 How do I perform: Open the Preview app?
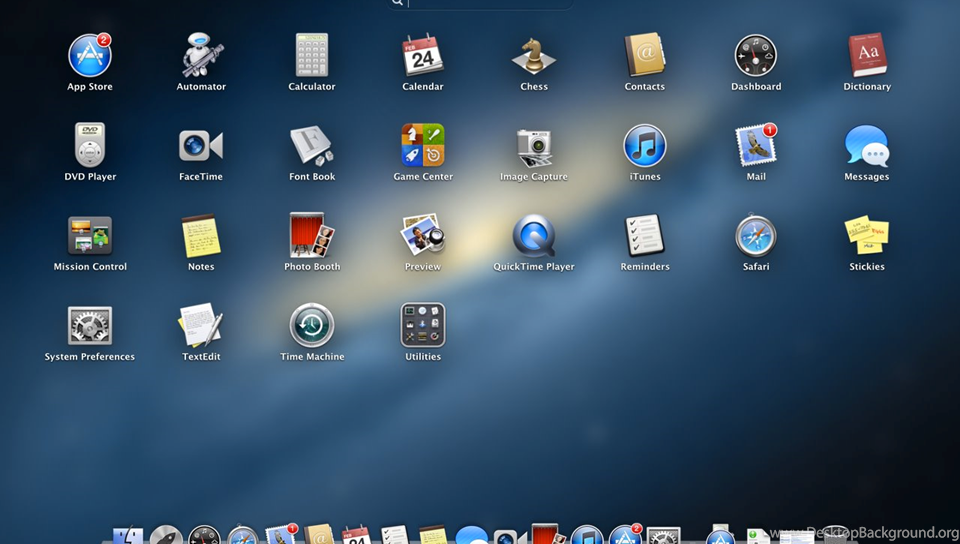pos(422,236)
